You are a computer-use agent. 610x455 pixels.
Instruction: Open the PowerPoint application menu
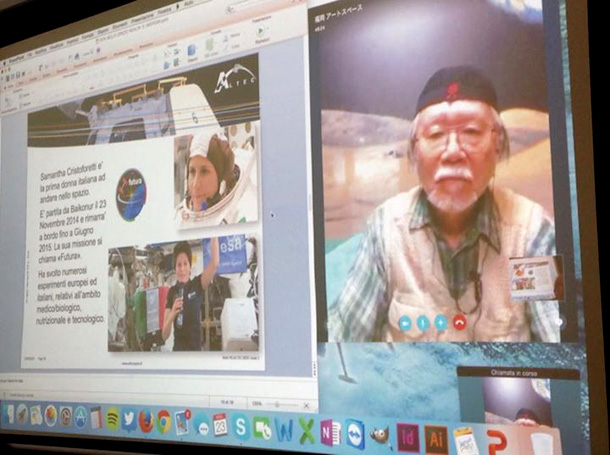tap(16, 61)
